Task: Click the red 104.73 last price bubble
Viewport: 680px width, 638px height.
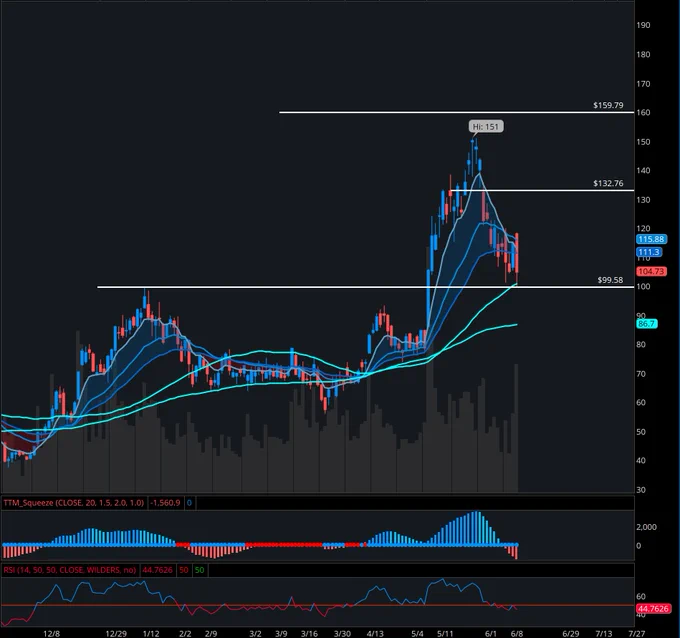Action: tap(651, 272)
